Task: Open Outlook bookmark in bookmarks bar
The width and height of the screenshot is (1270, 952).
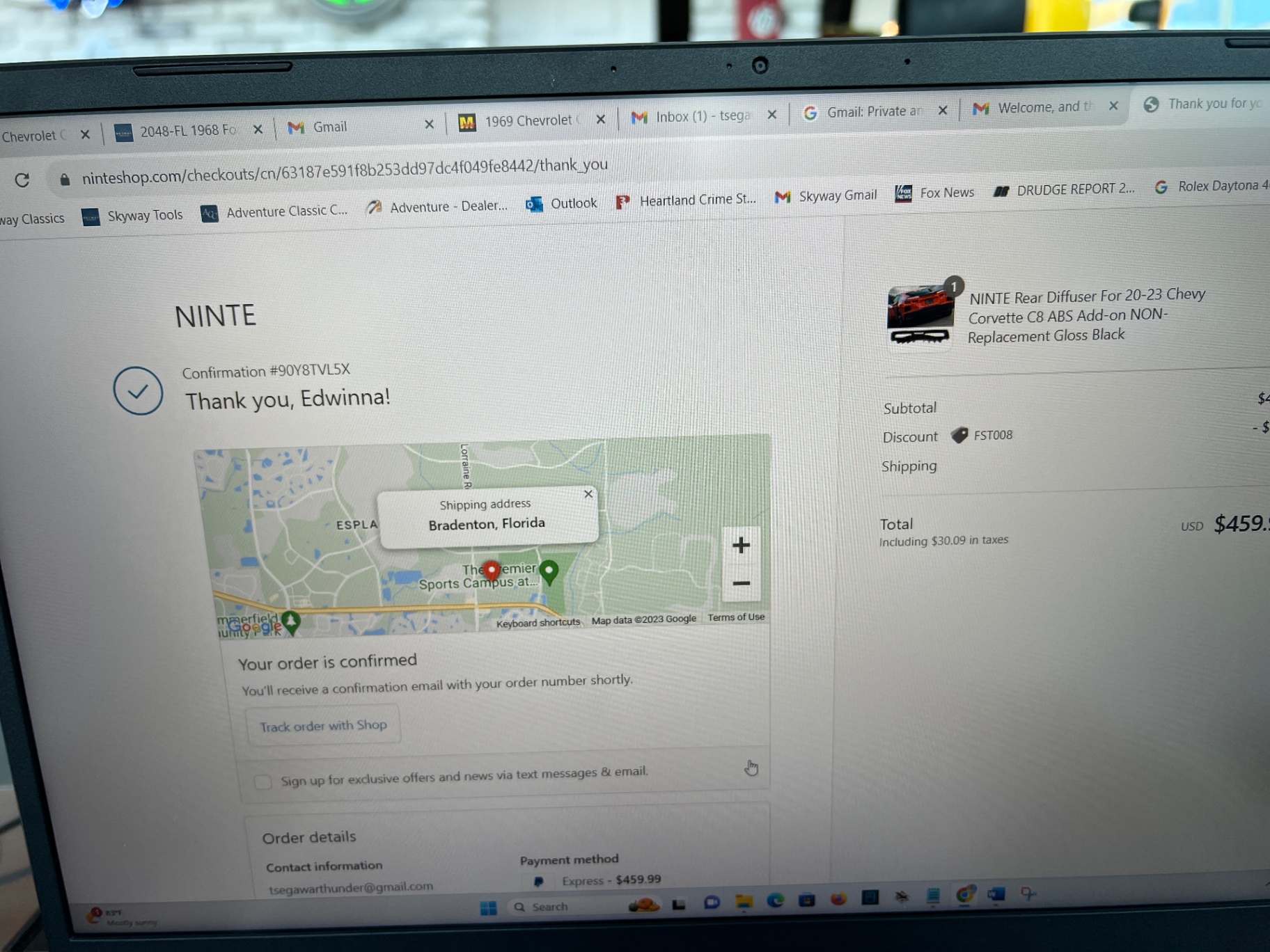Action: coord(561,203)
